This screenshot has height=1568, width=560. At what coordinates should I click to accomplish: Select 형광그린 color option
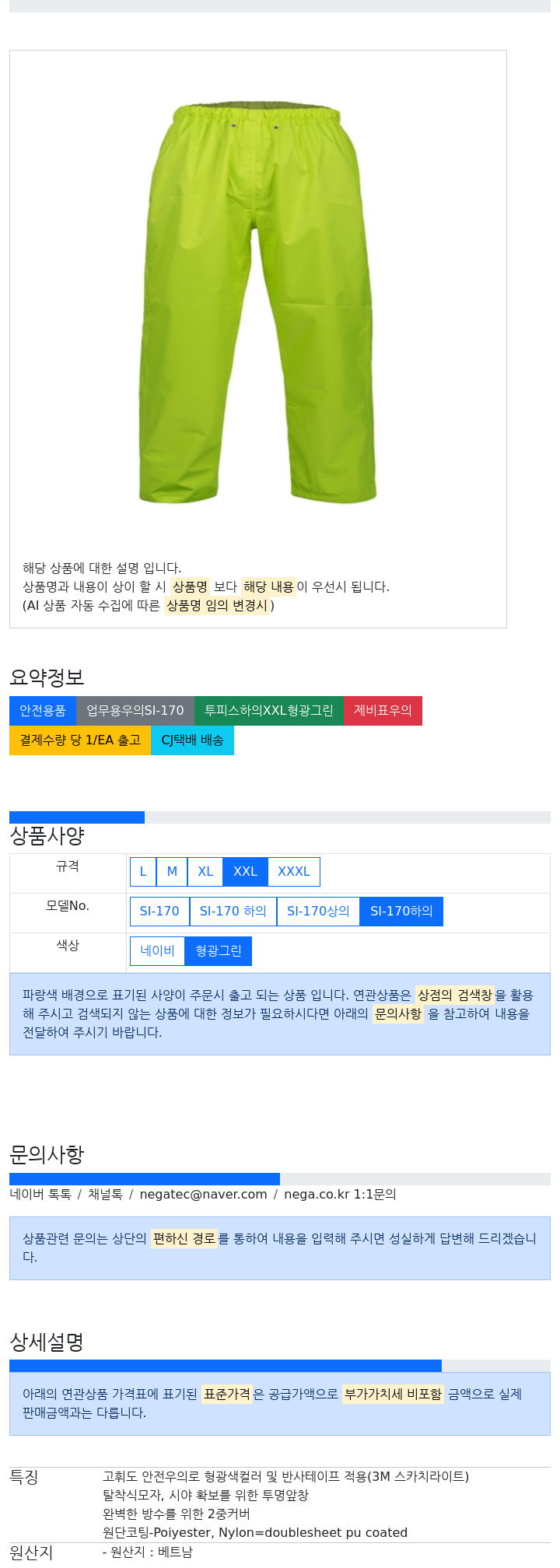point(219,950)
